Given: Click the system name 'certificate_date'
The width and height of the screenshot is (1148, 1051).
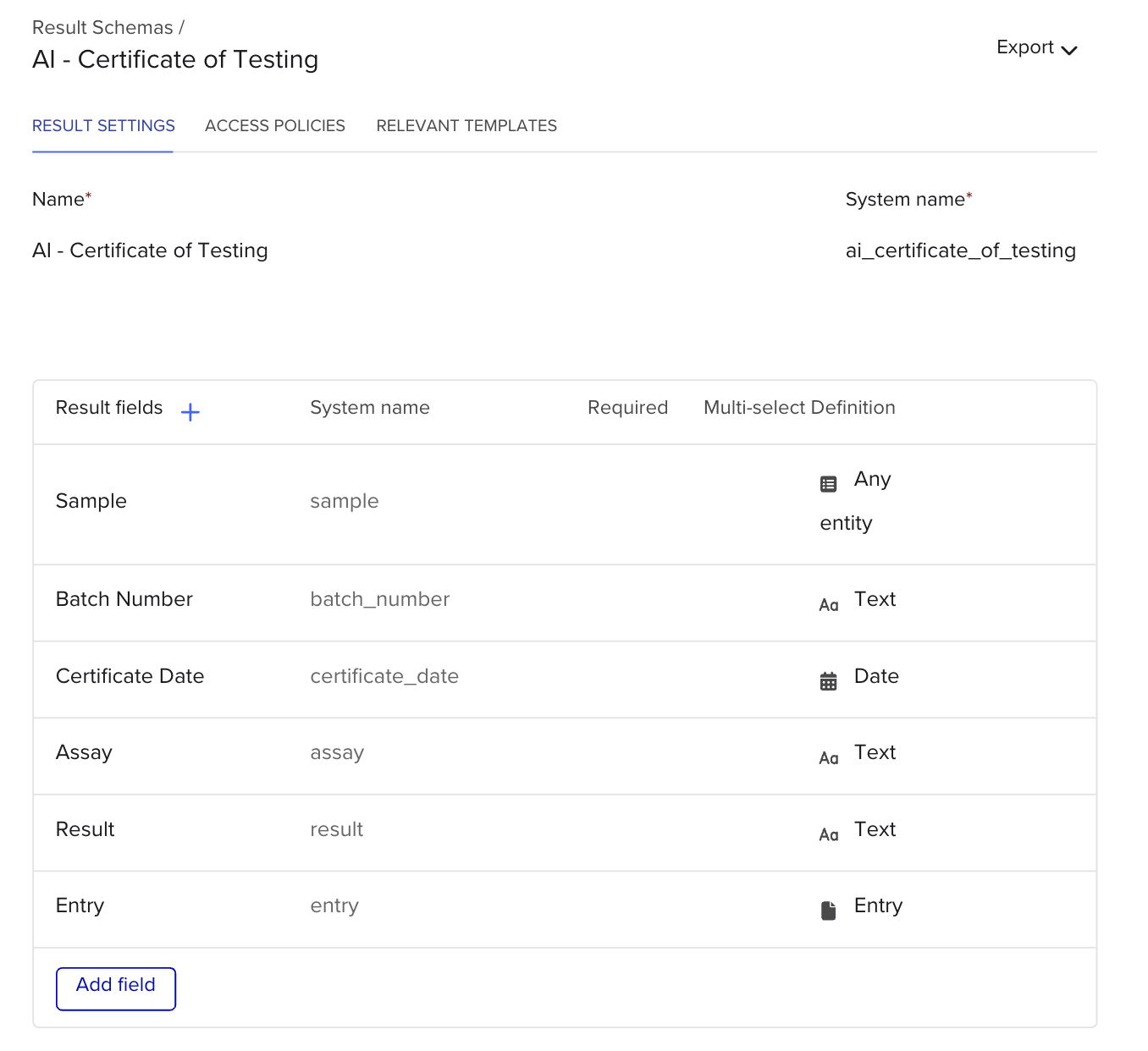Looking at the screenshot, I should point(384,676).
